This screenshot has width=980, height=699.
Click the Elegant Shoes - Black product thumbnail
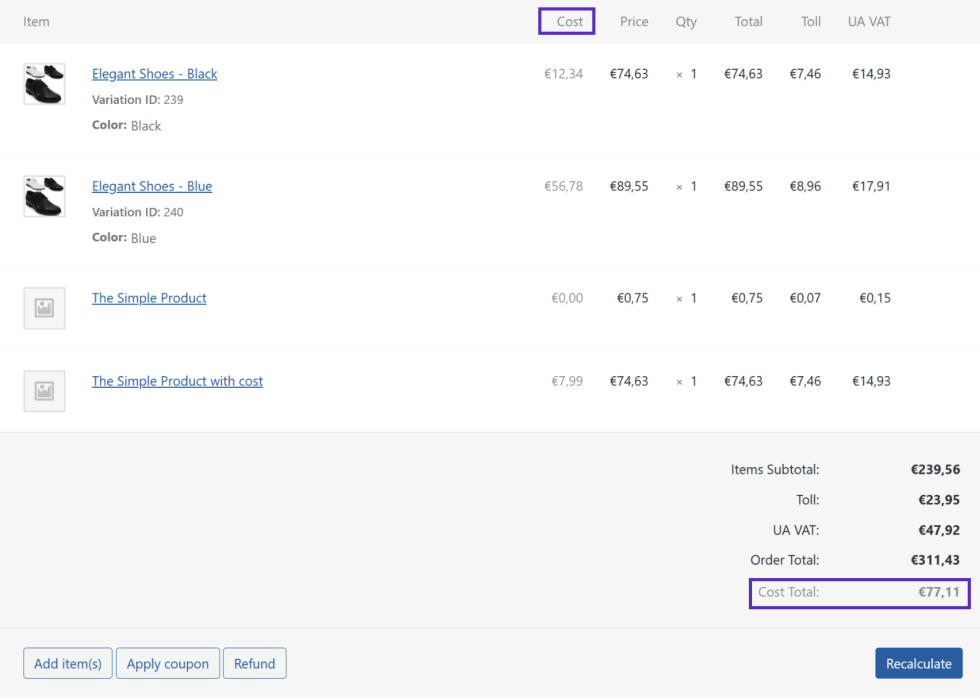tap(44, 84)
